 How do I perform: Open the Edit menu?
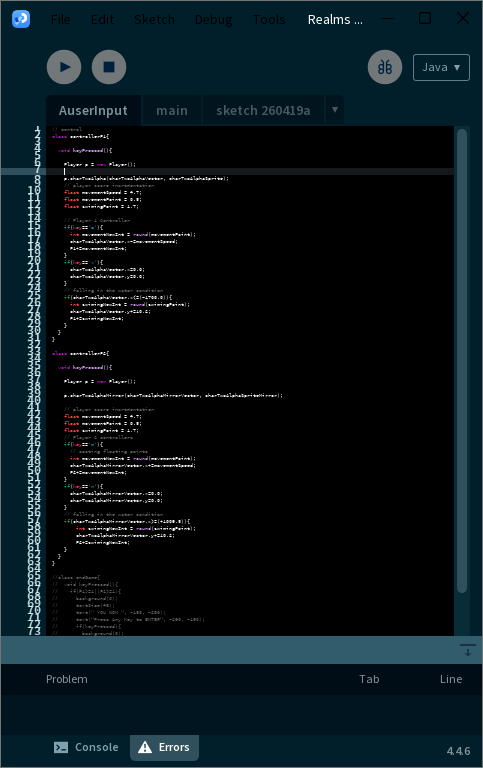(102, 20)
